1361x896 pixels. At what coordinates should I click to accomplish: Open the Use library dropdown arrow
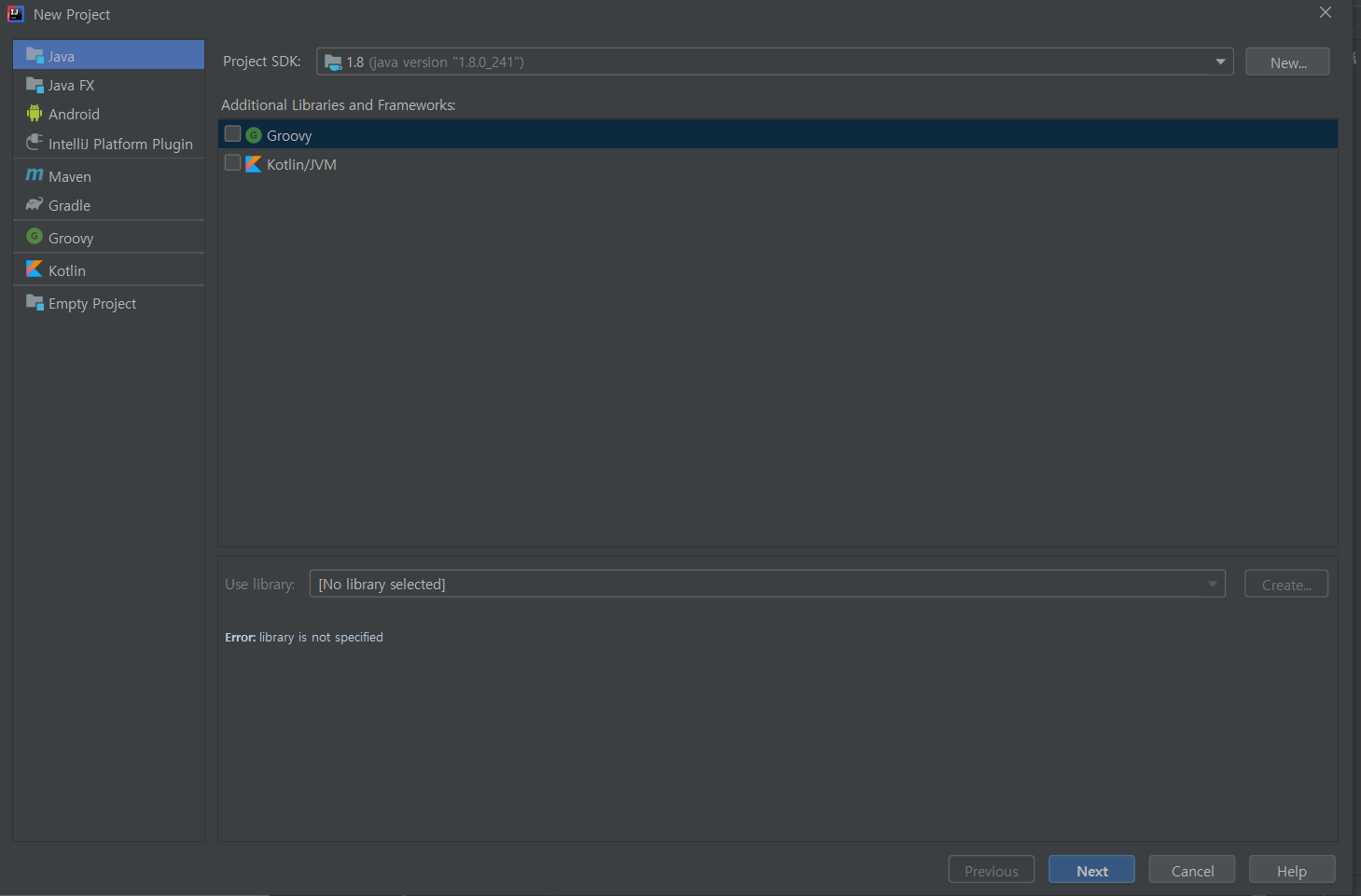(1212, 584)
